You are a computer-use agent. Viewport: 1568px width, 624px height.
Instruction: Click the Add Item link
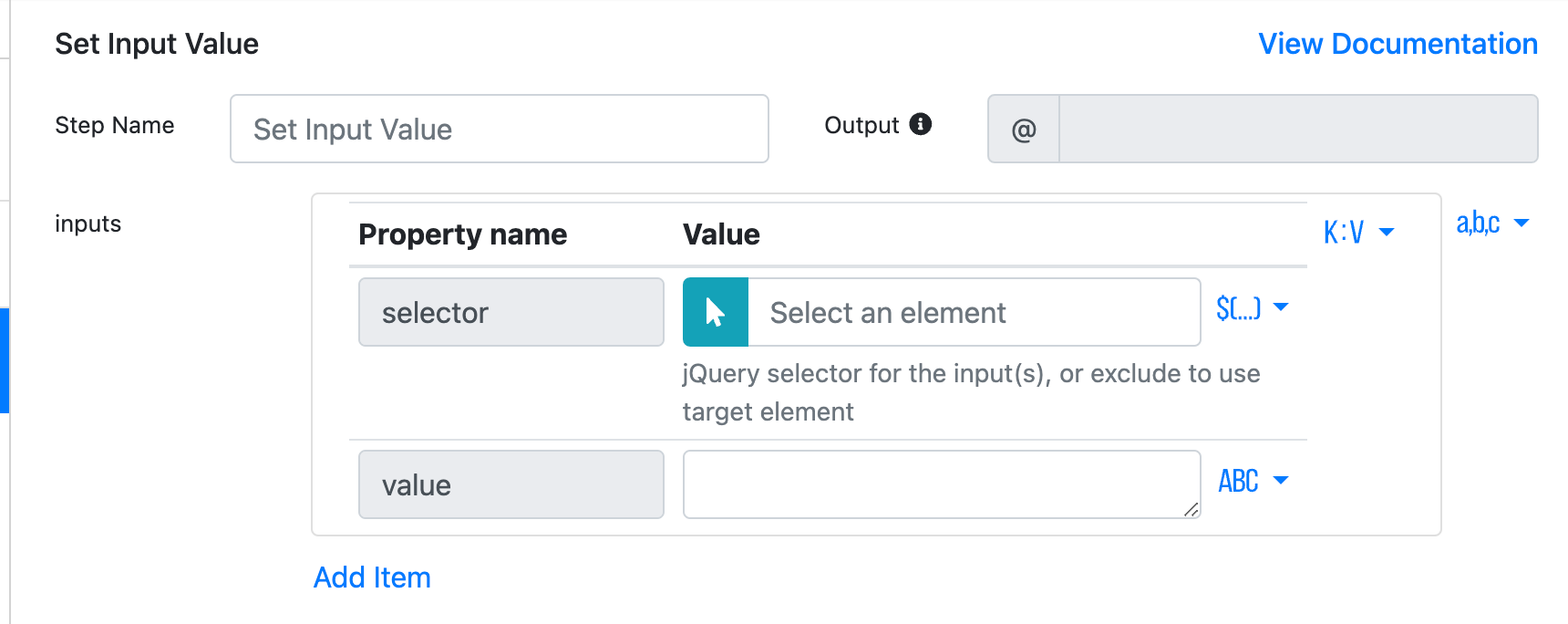pos(372,577)
